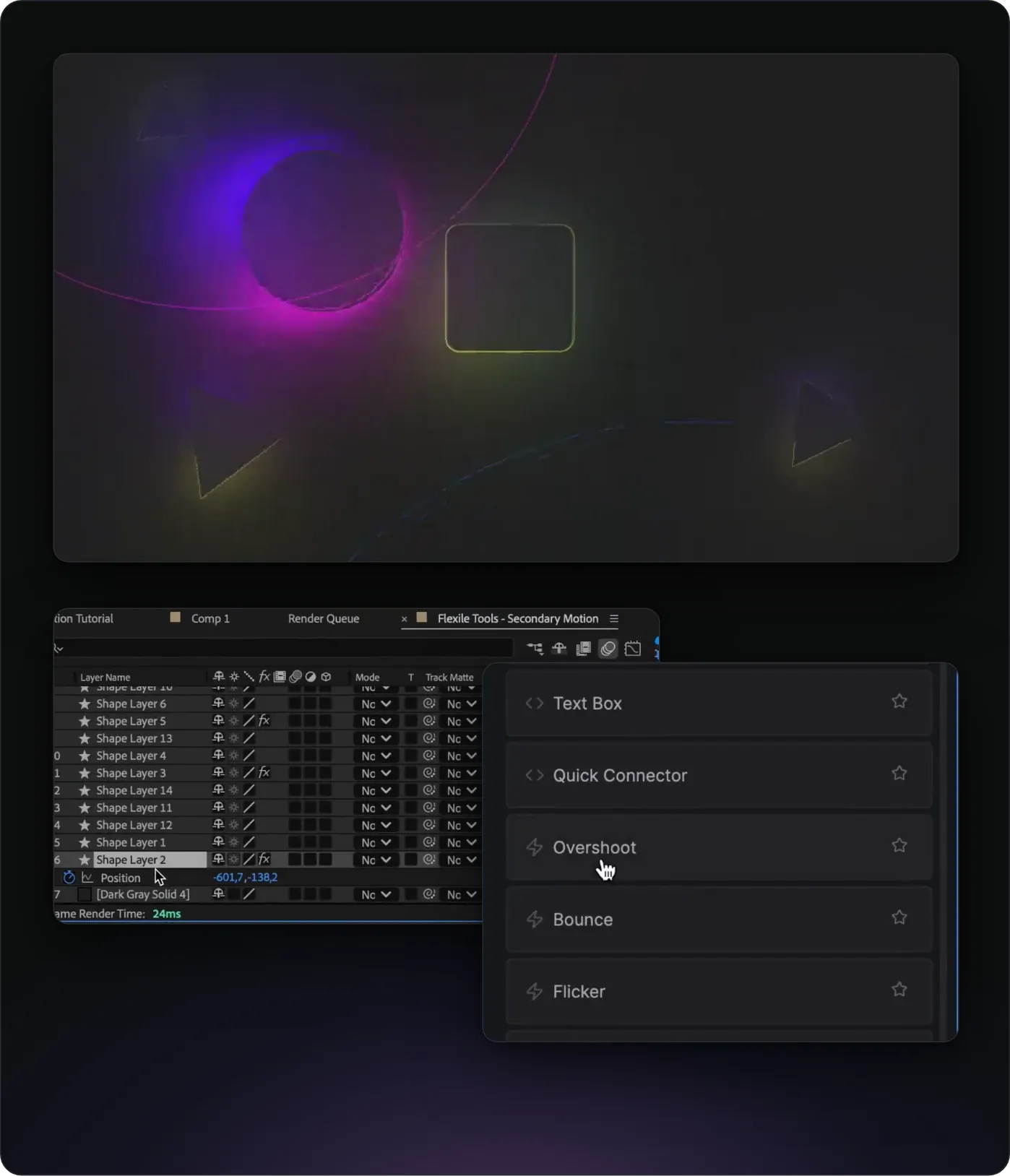Close the Flexile Tools composition tab
Image resolution: width=1010 pixels, height=1176 pixels.
point(404,619)
